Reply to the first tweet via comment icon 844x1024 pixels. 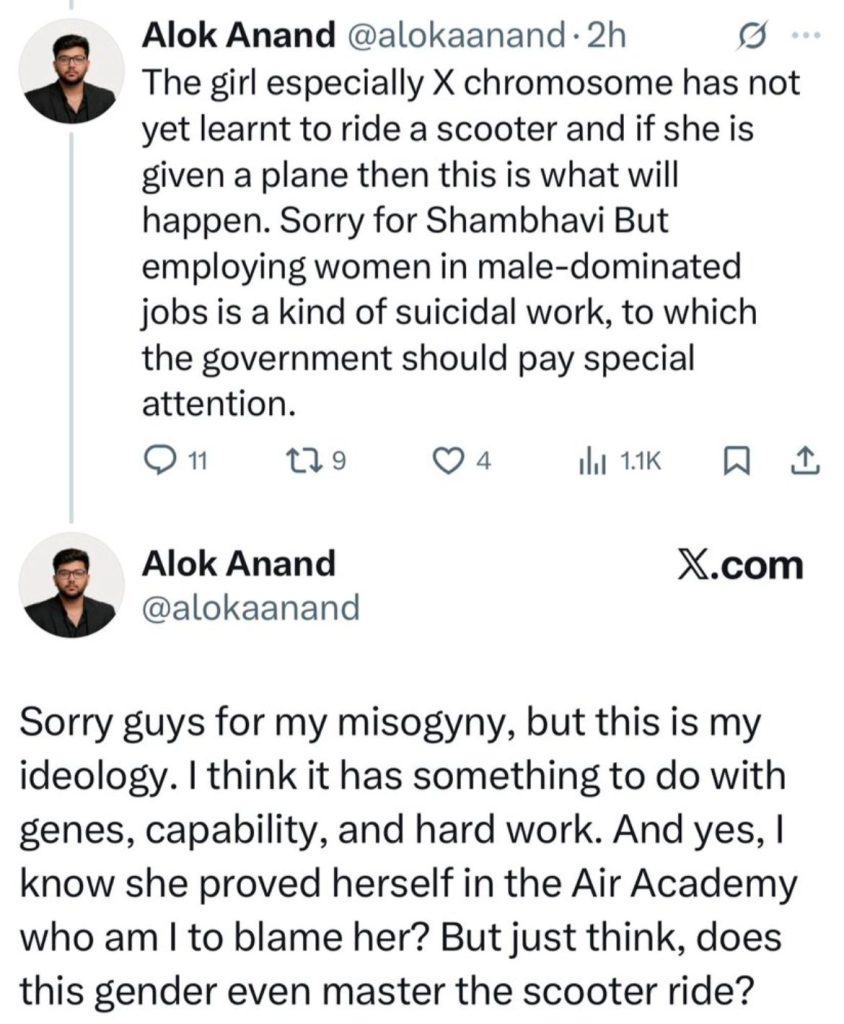point(160,460)
